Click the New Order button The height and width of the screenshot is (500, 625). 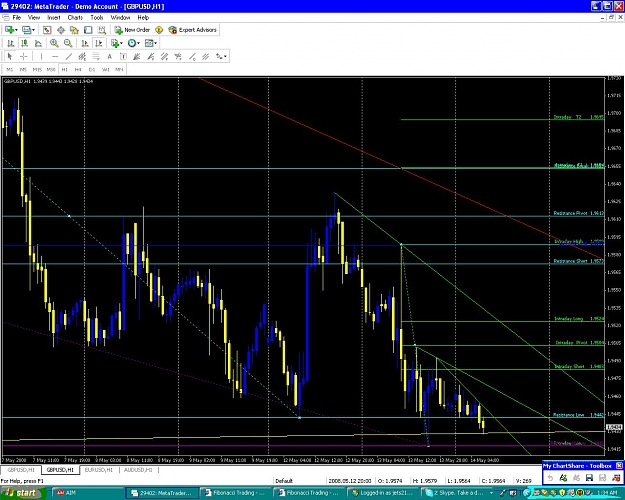tap(132, 30)
